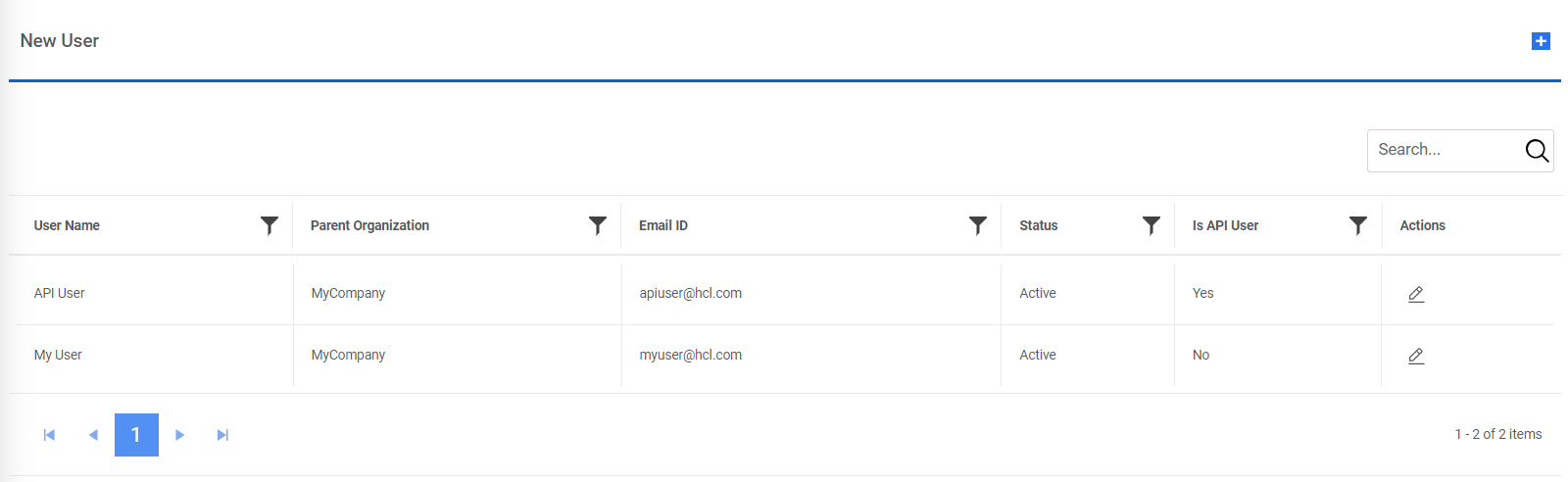Go to the next page
1568x482 pixels.
pyautogui.click(x=179, y=435)
